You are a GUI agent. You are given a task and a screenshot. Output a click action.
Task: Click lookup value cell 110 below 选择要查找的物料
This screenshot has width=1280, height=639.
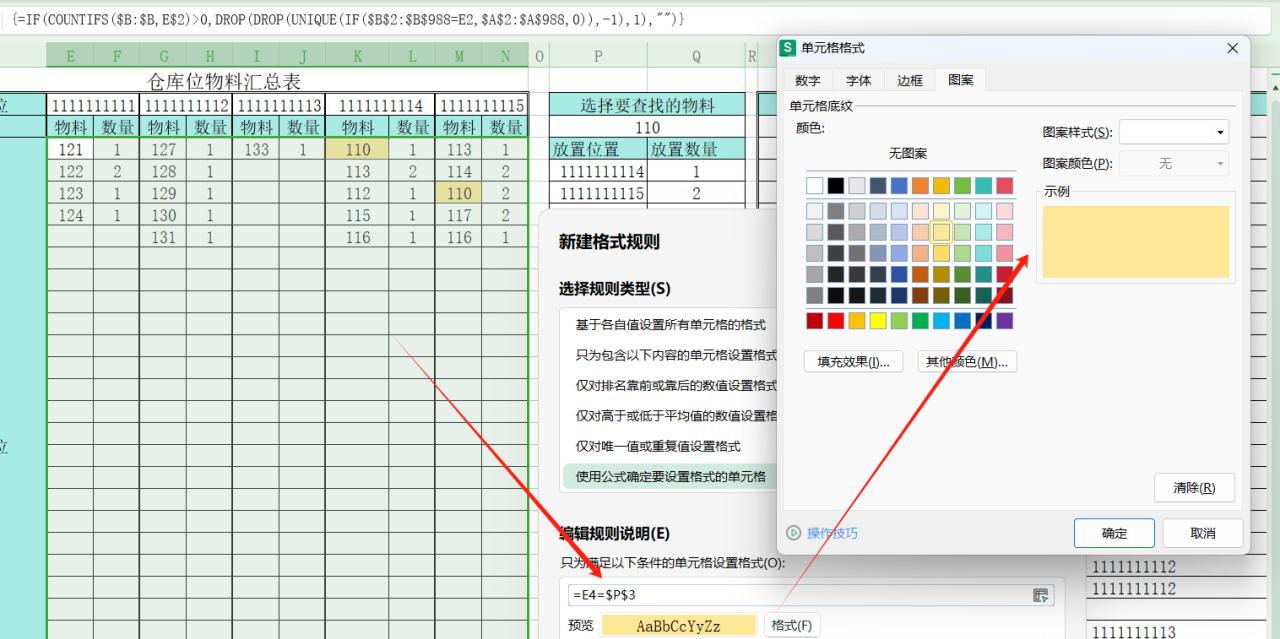648,127
